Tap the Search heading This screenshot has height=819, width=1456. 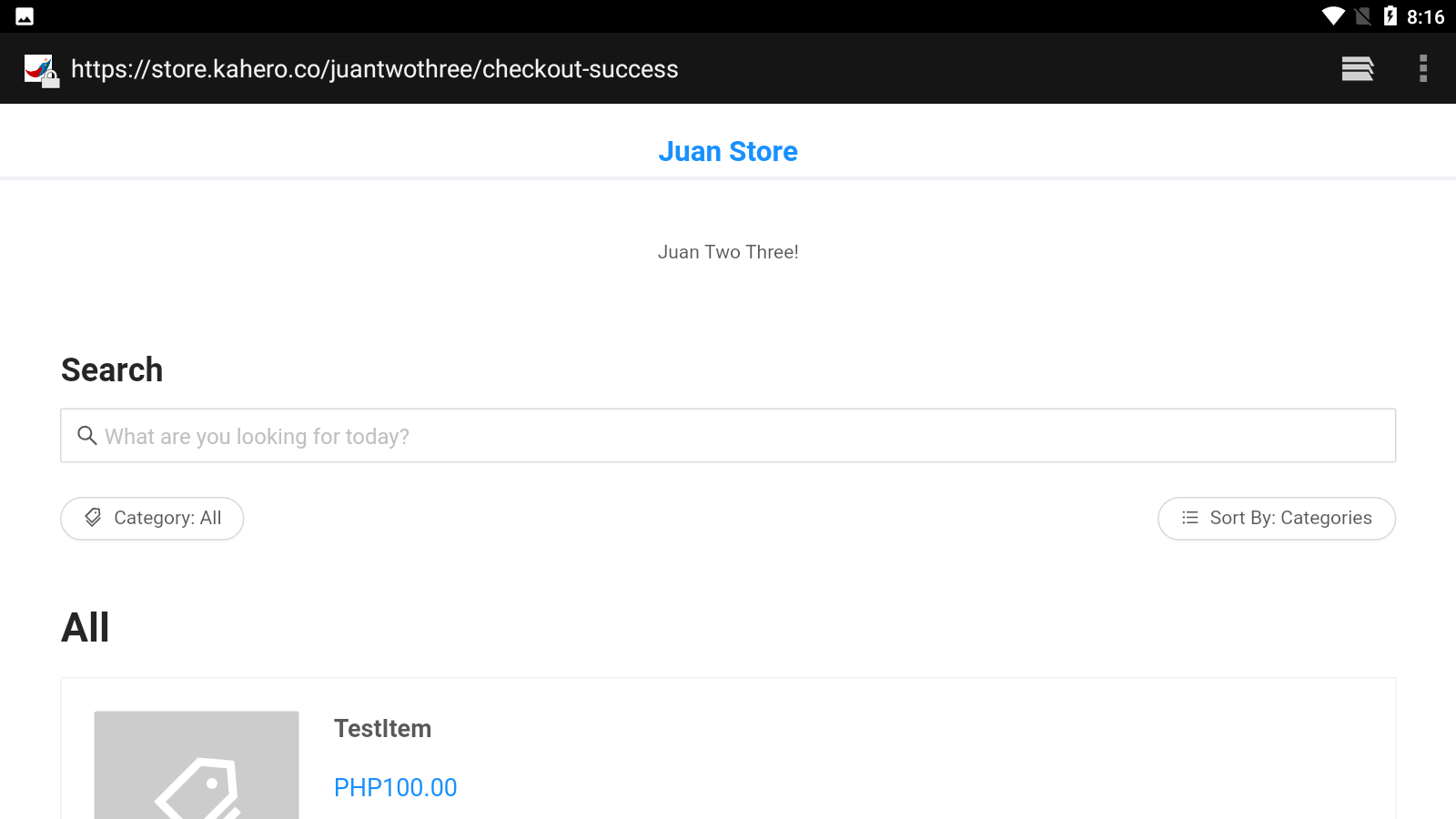click(x=112, y=370)
